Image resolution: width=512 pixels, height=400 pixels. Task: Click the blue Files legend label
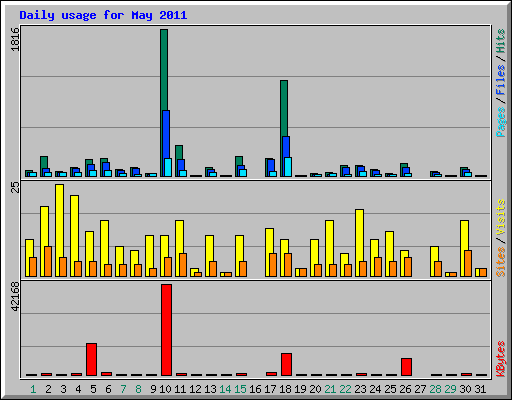[x=500, y=80]
